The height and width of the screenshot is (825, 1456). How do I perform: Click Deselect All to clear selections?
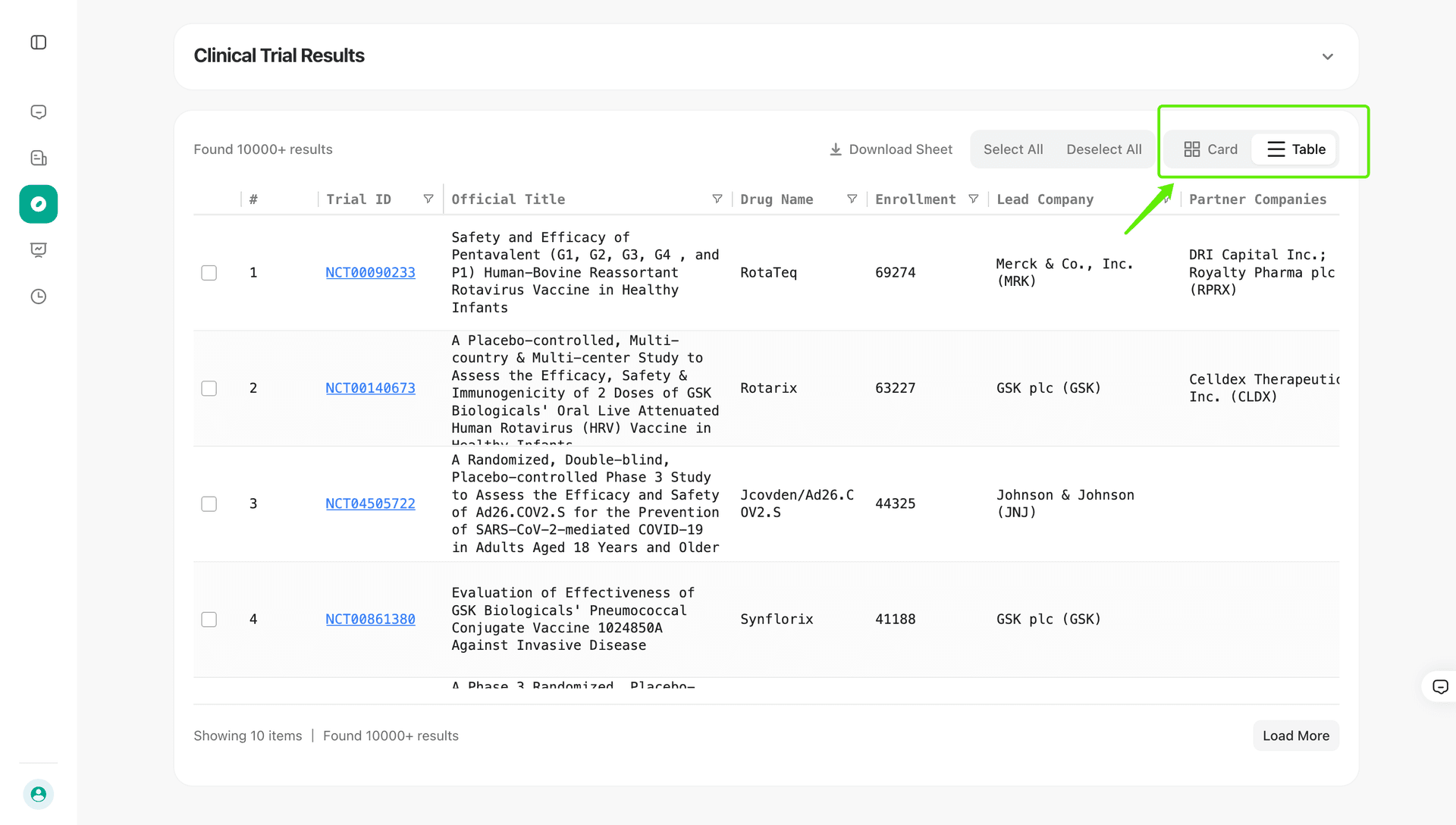pos(1103,149)
